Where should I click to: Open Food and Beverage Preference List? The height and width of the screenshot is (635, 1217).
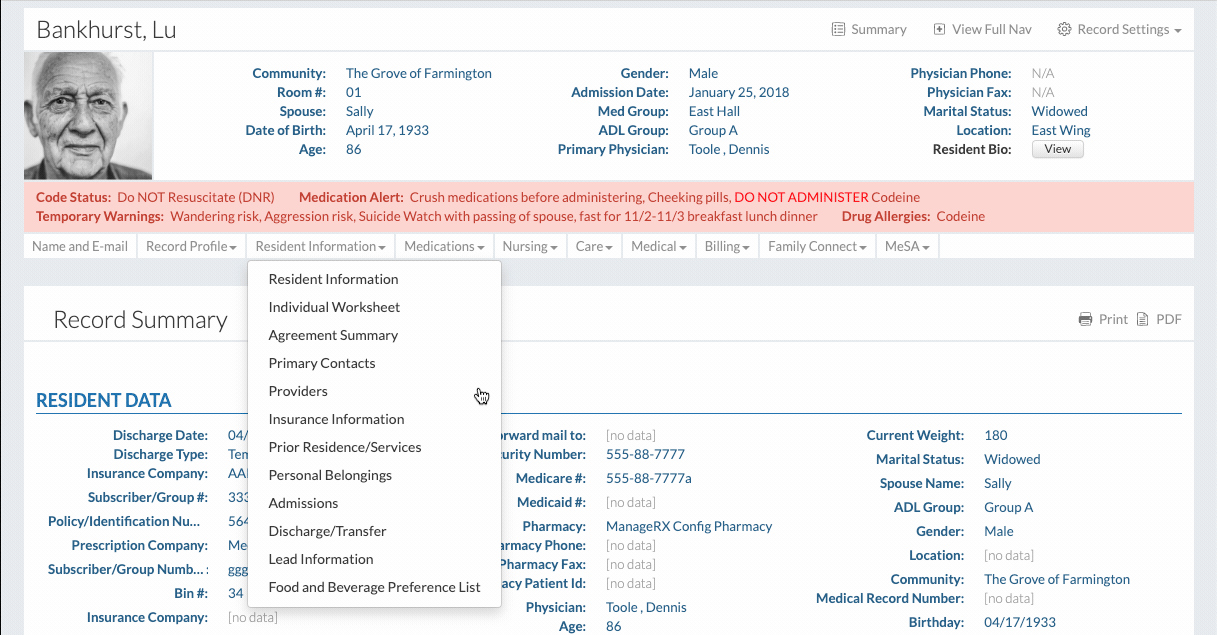pos(374,587)
